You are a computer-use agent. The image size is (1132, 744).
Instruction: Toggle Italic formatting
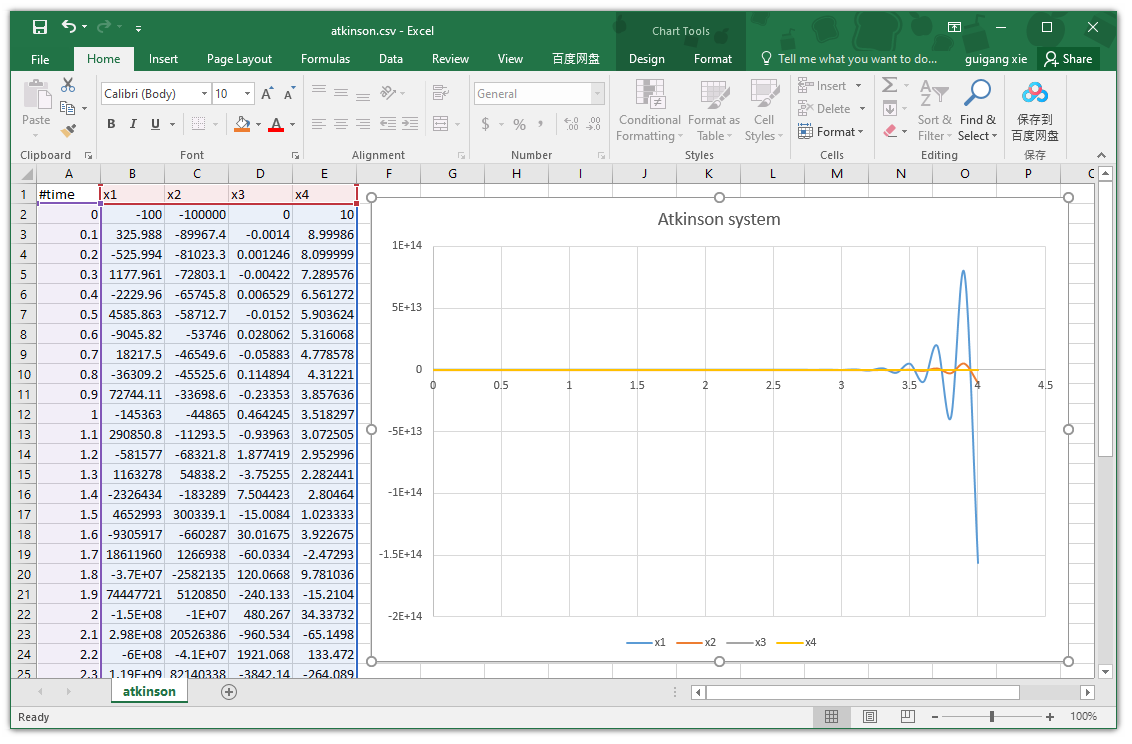click(x=133, y=124)
